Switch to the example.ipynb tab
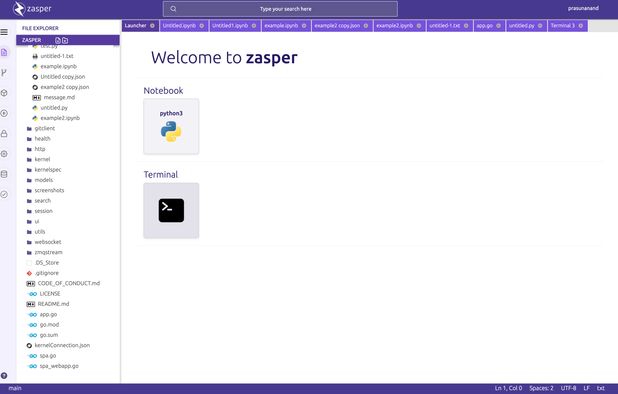The image size is (618, 394). 281,26
